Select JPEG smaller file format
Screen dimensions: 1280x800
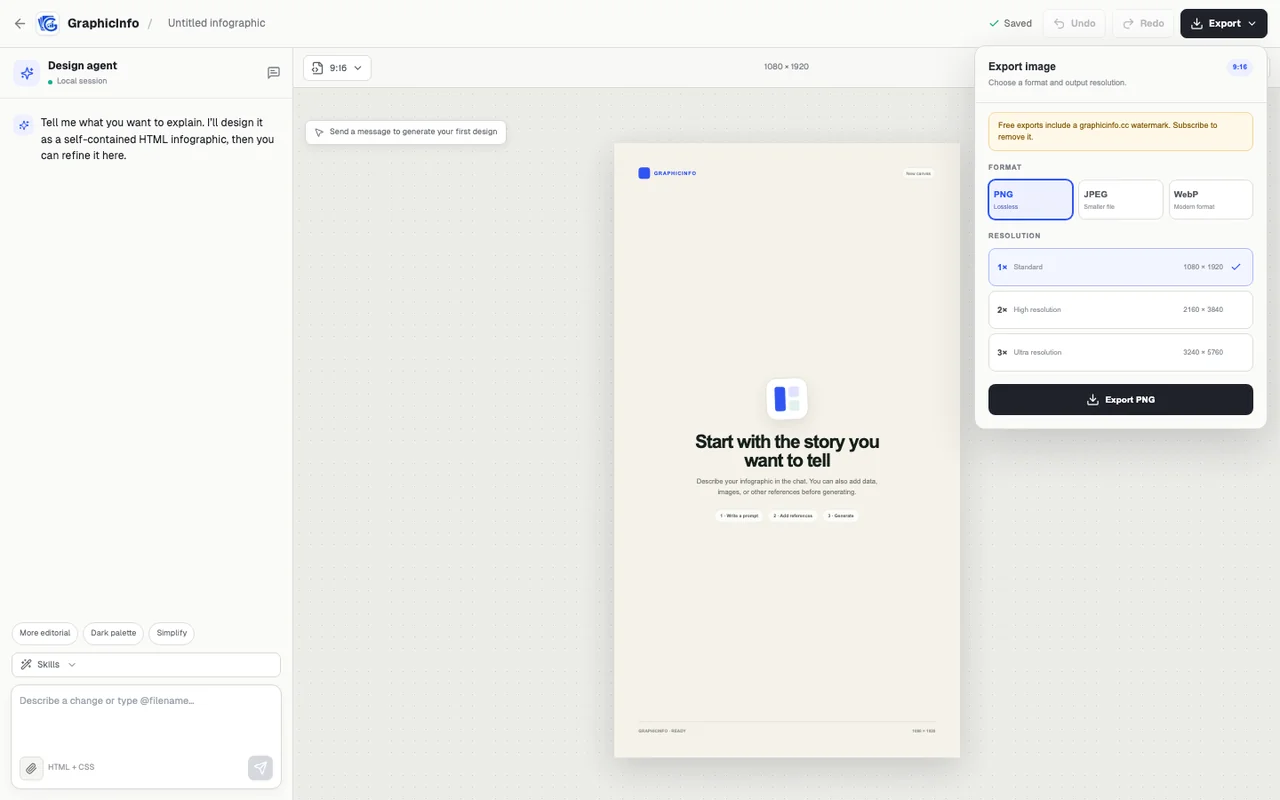click(1121, 199)
